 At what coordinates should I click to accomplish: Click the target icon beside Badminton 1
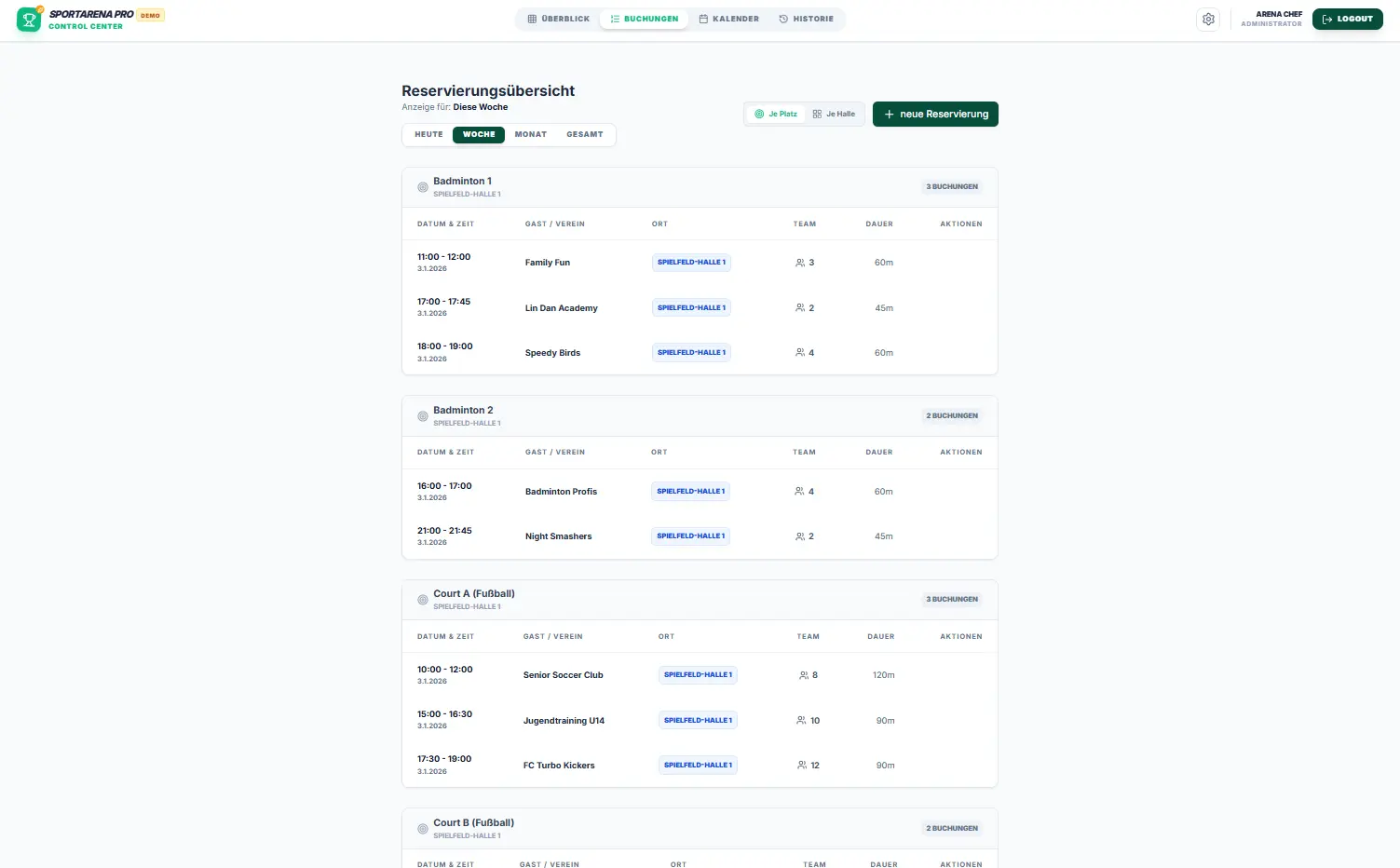[x=422, y=187]
